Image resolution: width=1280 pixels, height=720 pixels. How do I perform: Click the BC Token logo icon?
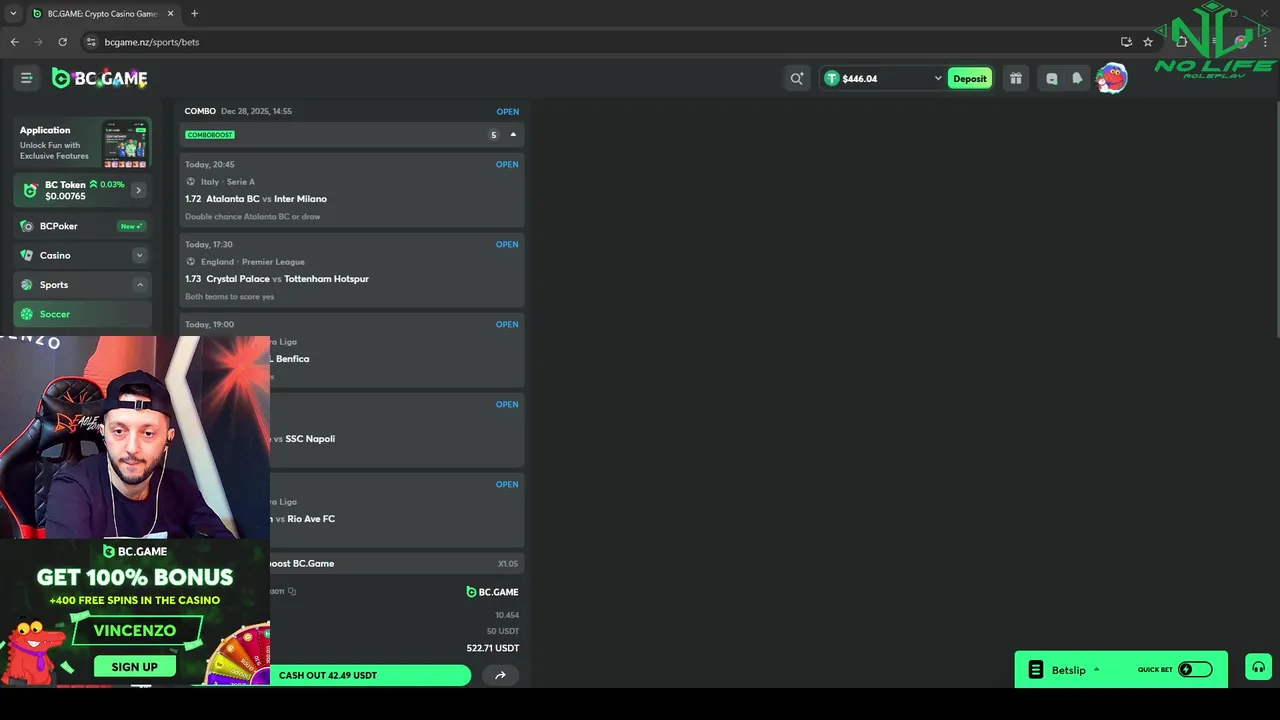click(30, 190)
